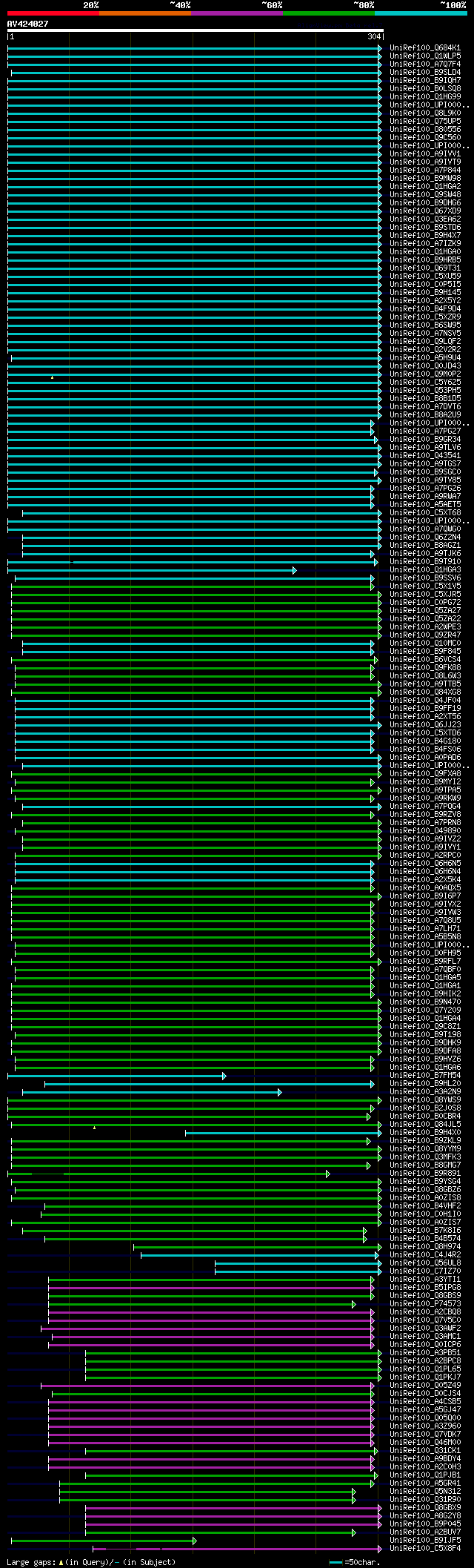Select the query name AV424027
The height and width of the screenshot is (1568, 474).
click(27, 24)
